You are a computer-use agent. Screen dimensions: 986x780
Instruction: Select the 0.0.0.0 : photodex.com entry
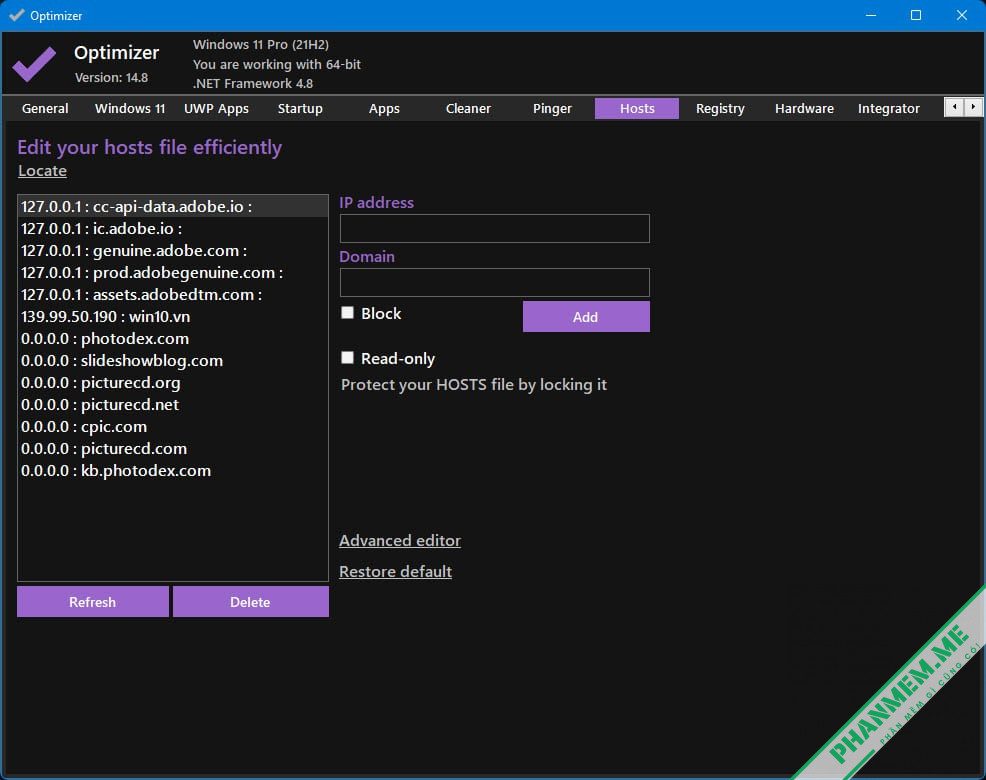(x=173, y=338)
